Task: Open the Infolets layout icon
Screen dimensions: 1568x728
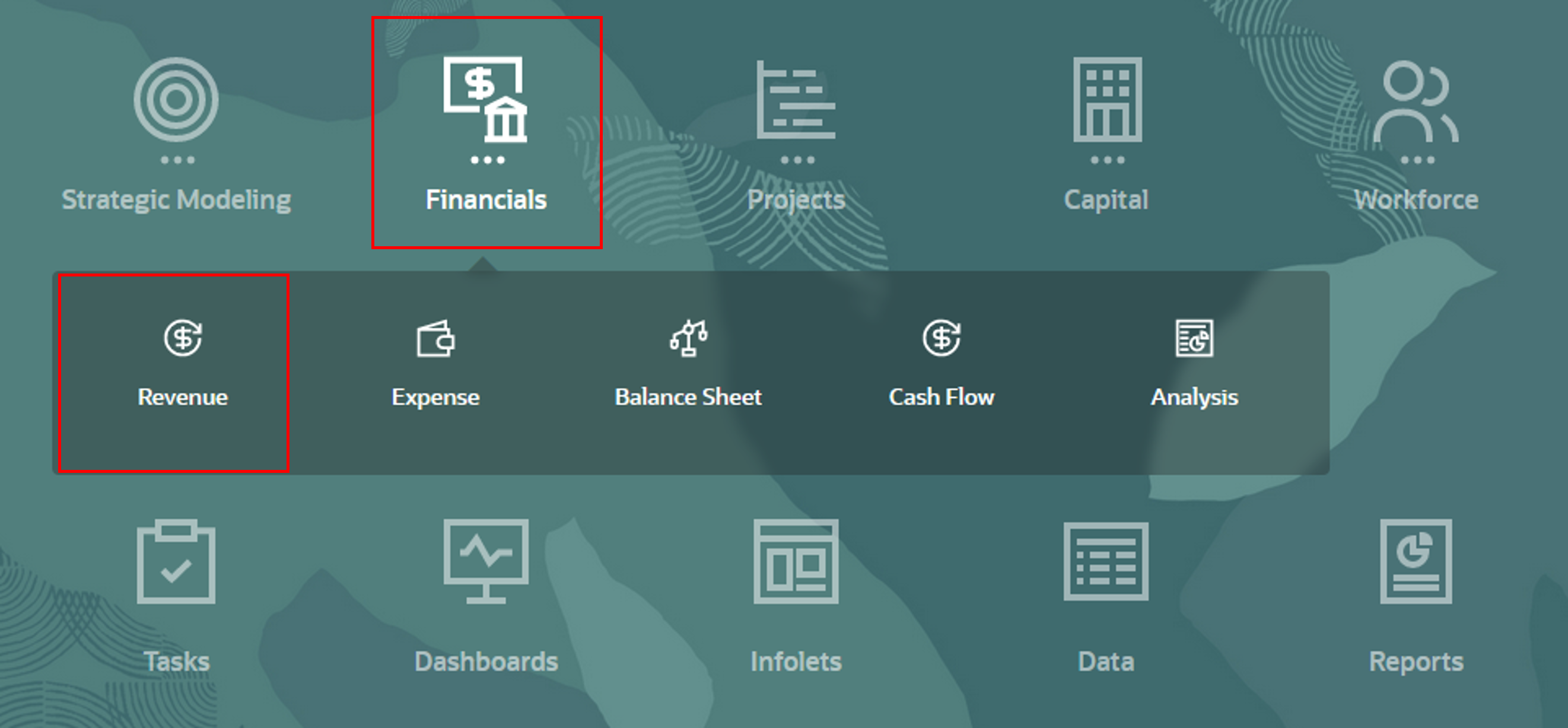Action: [x=796, y=562]
